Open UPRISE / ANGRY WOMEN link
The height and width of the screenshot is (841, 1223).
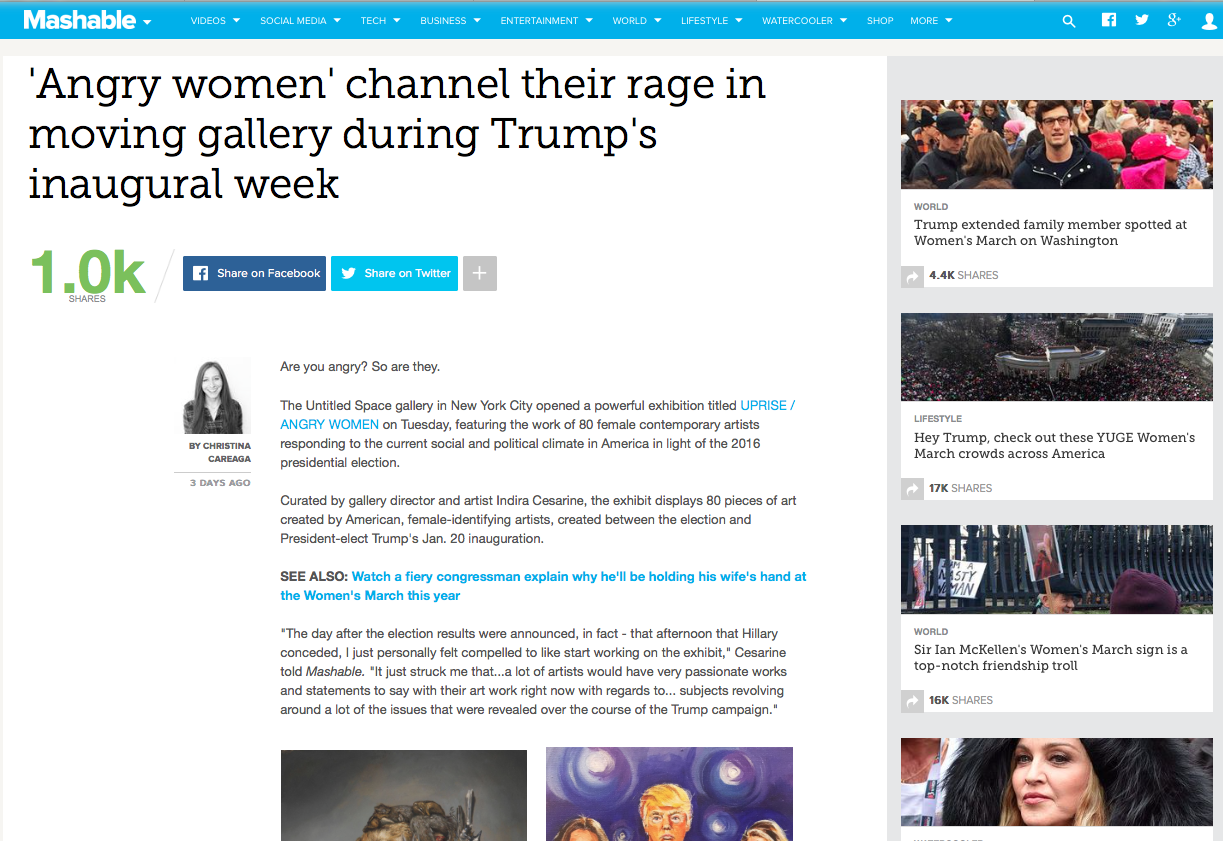(538, 415)
